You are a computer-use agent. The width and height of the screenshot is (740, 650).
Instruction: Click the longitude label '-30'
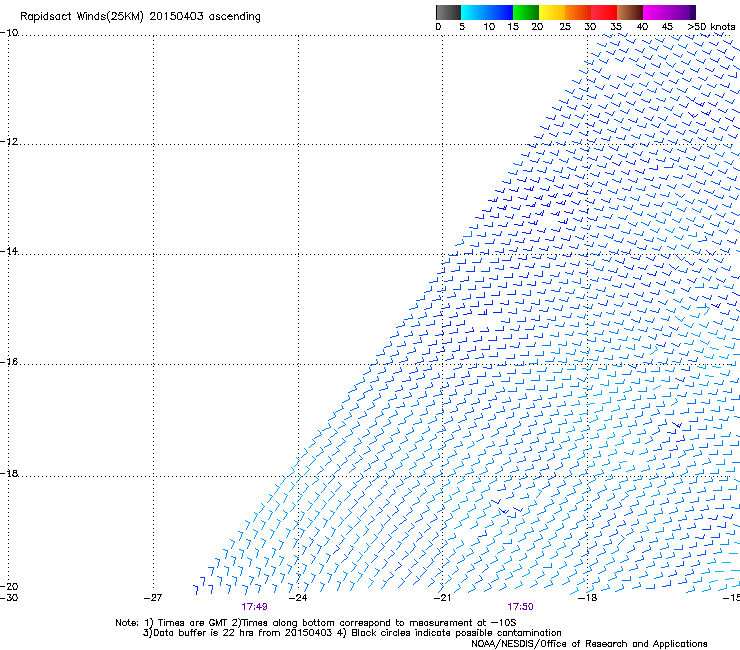point(9,597)
